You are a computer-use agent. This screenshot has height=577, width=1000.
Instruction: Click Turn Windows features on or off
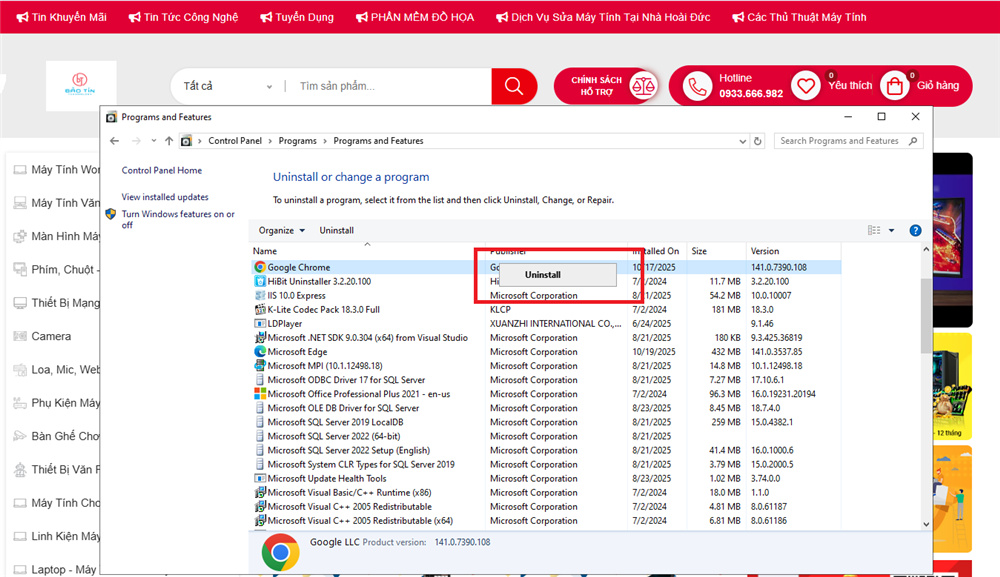[177, 219]
